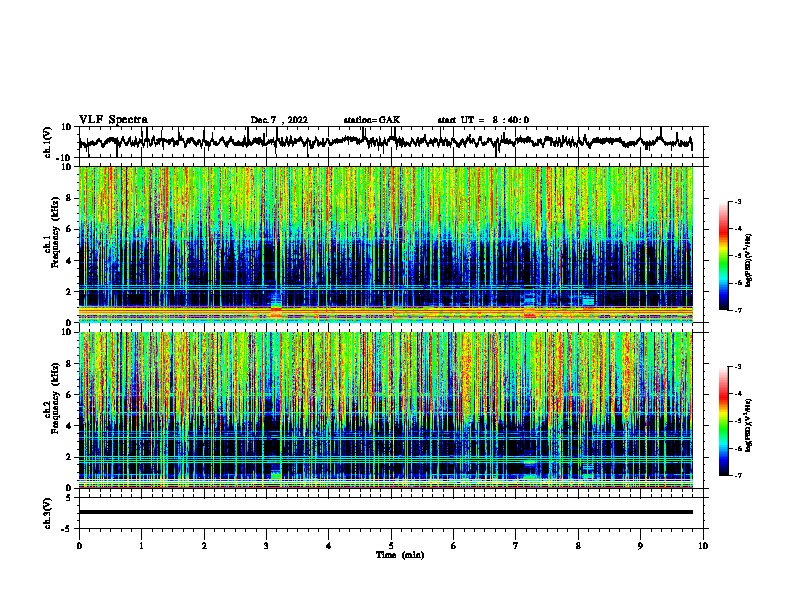This screenshot has height=612, width=792.
Task: Click the "-7" tick on ch.1 colorbar
Action: [x=737, y=310]
